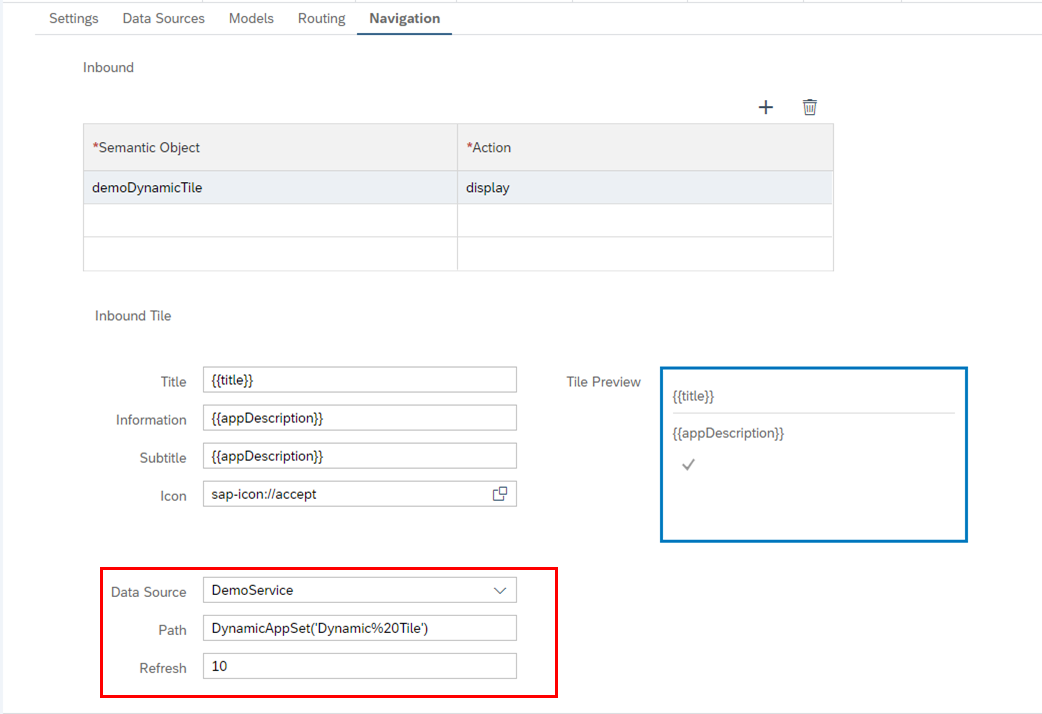The width and height of the screenshot is (1042, 714).
Task: Click the Refresh field showing 10
Action: (360, 665)
